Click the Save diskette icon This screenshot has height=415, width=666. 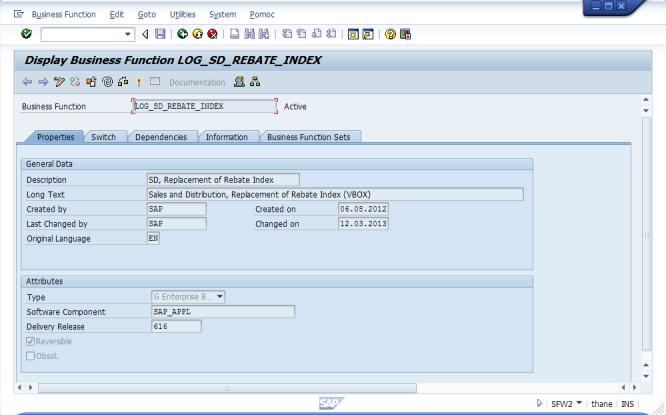pyautogui.click(x=160, y=34)
